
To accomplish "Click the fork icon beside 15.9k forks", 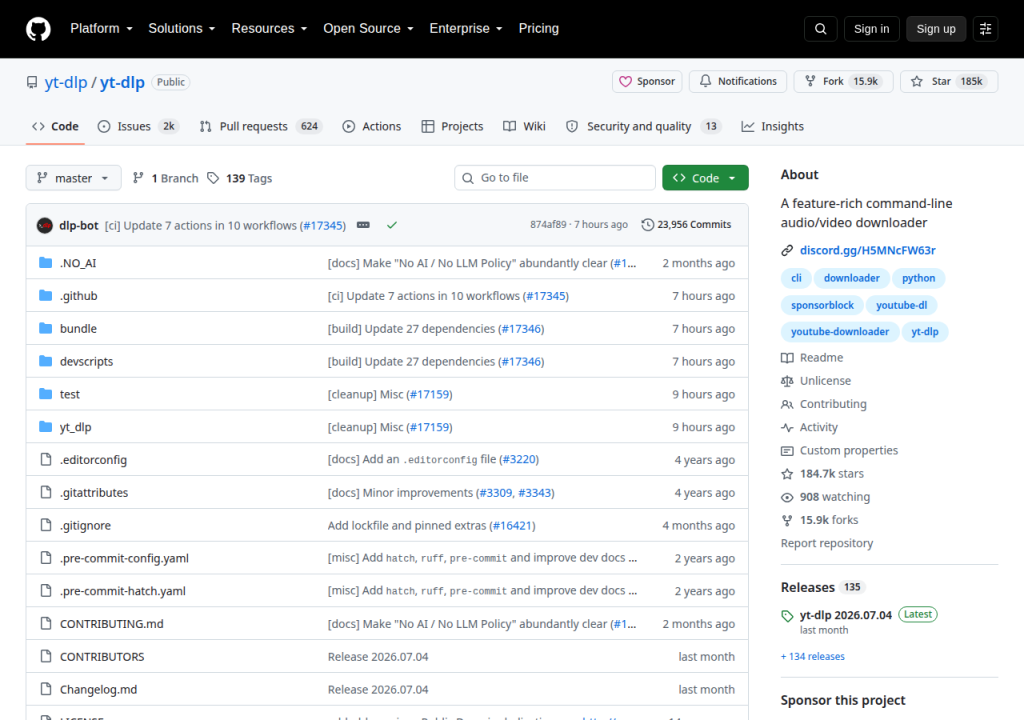I will (787, 520).
